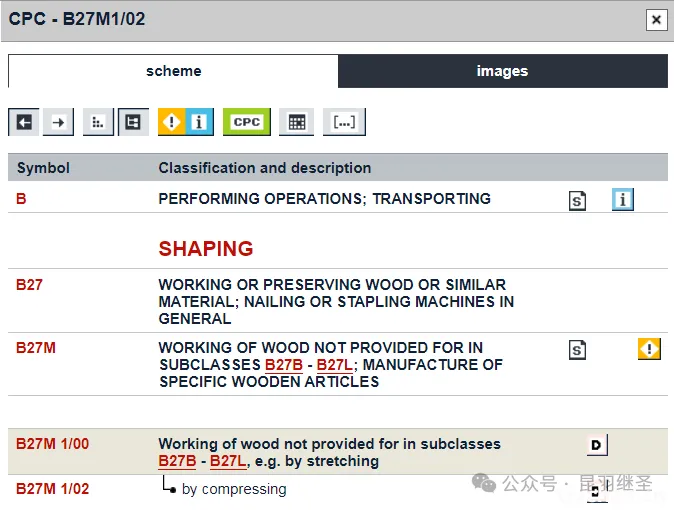Image resolution: width=674 pixels, height=510 pixels.
Task: Open the B27L link in B27M 1/00 description
Action: 228,461
